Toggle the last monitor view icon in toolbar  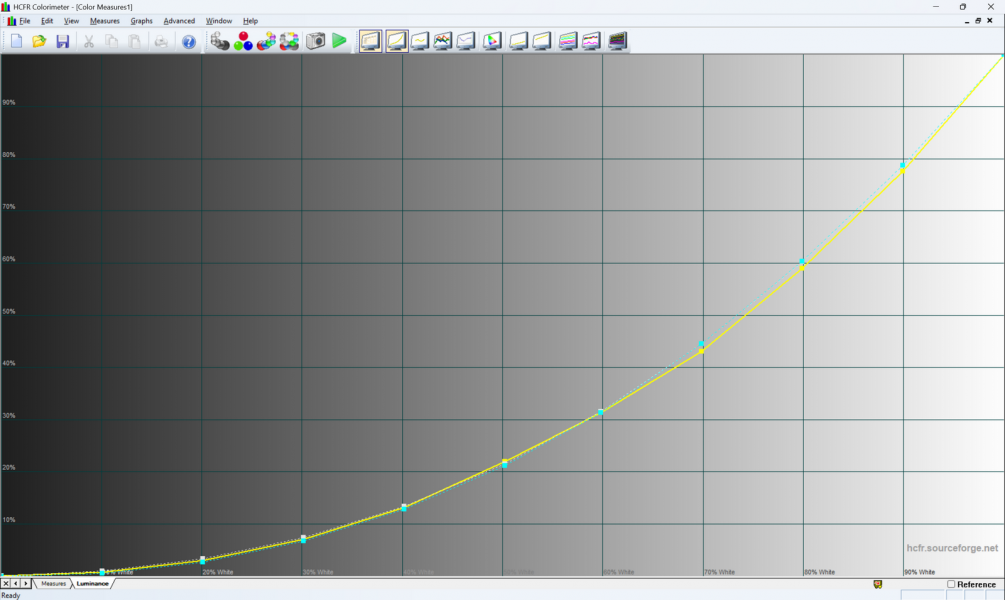(x=617, y=41)
